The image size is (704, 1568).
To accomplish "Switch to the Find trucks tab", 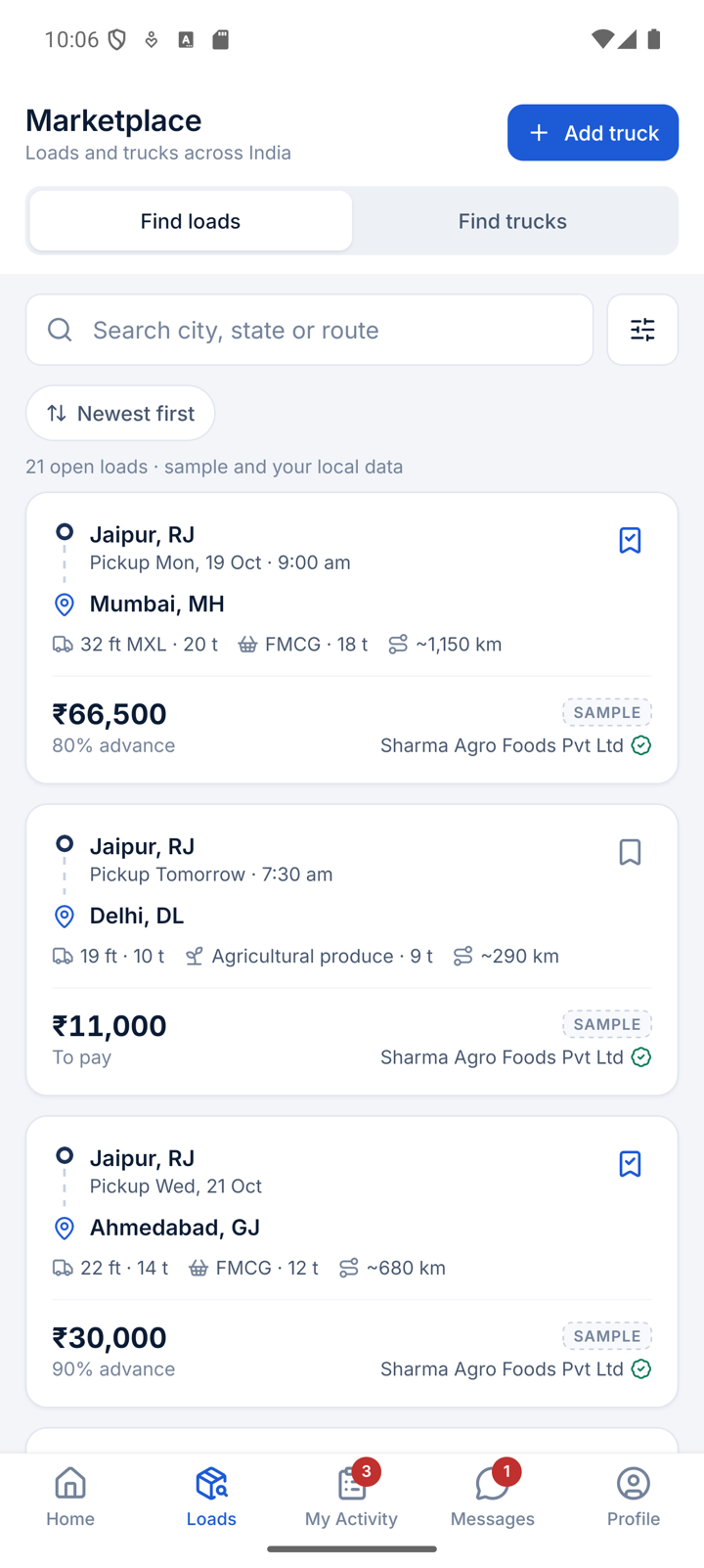I will pyautogui.click(x=512, y=221).
